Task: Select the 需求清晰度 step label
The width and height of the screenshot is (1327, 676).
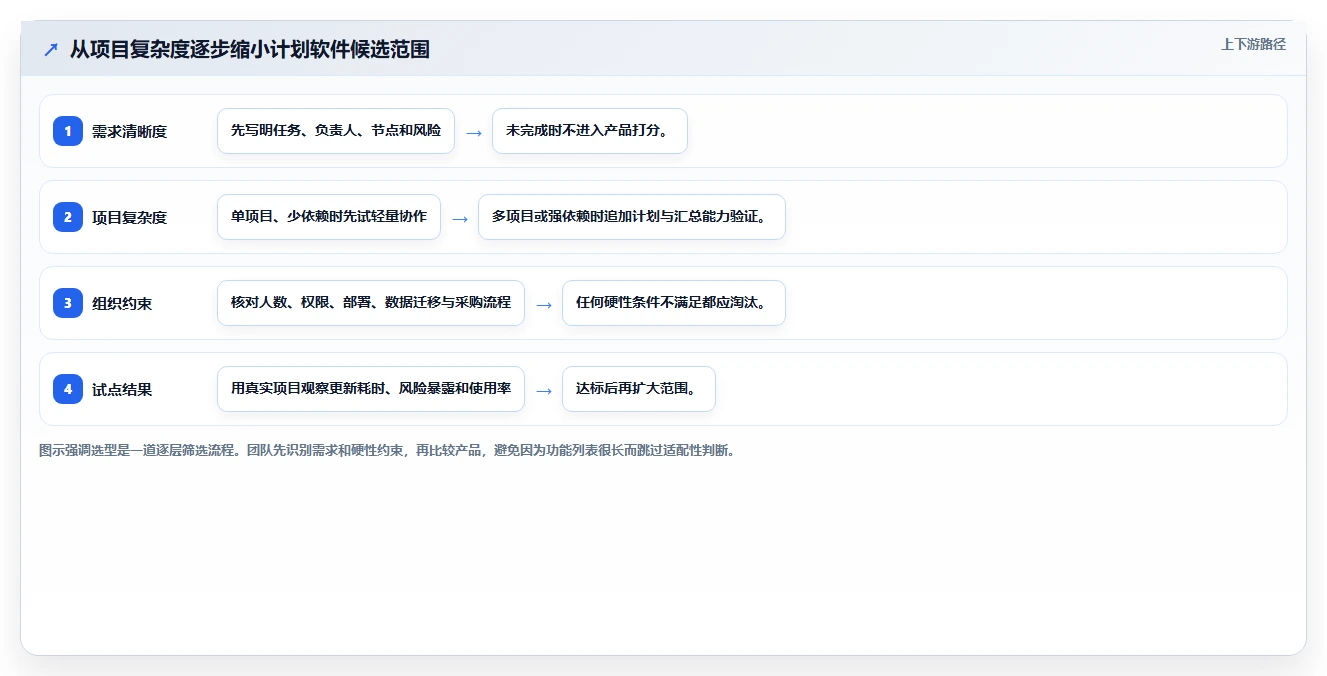Action: point(129,131)
